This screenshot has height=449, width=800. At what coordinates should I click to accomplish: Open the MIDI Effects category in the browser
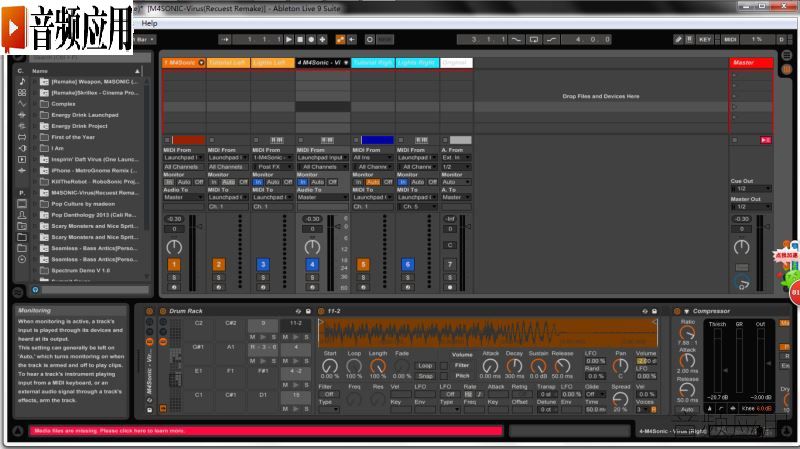tap(22, 126)
